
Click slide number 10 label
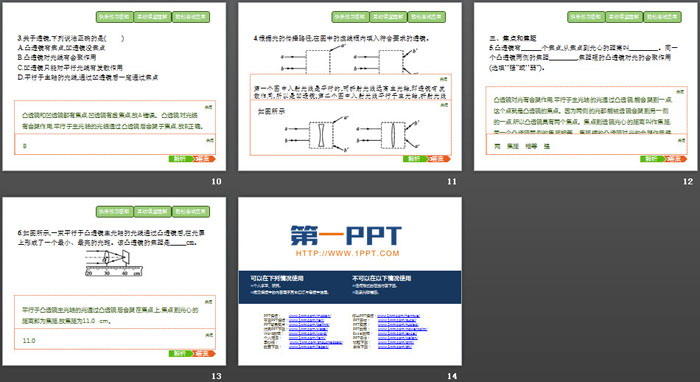click(x=216, y=181)
